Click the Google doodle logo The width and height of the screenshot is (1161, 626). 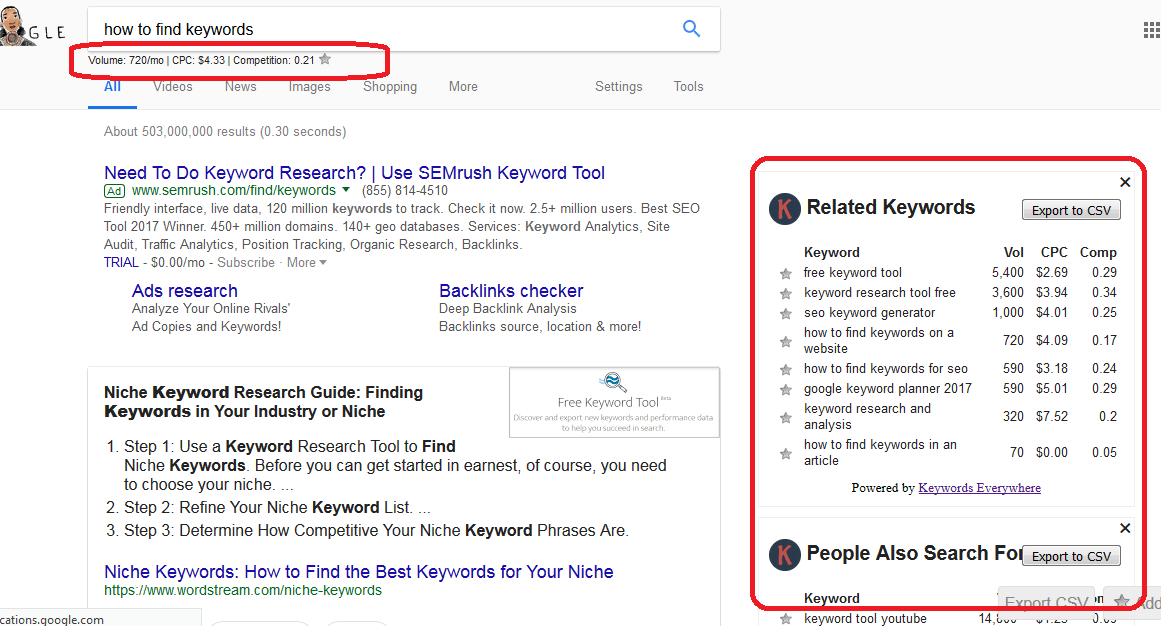coord(33,26)
